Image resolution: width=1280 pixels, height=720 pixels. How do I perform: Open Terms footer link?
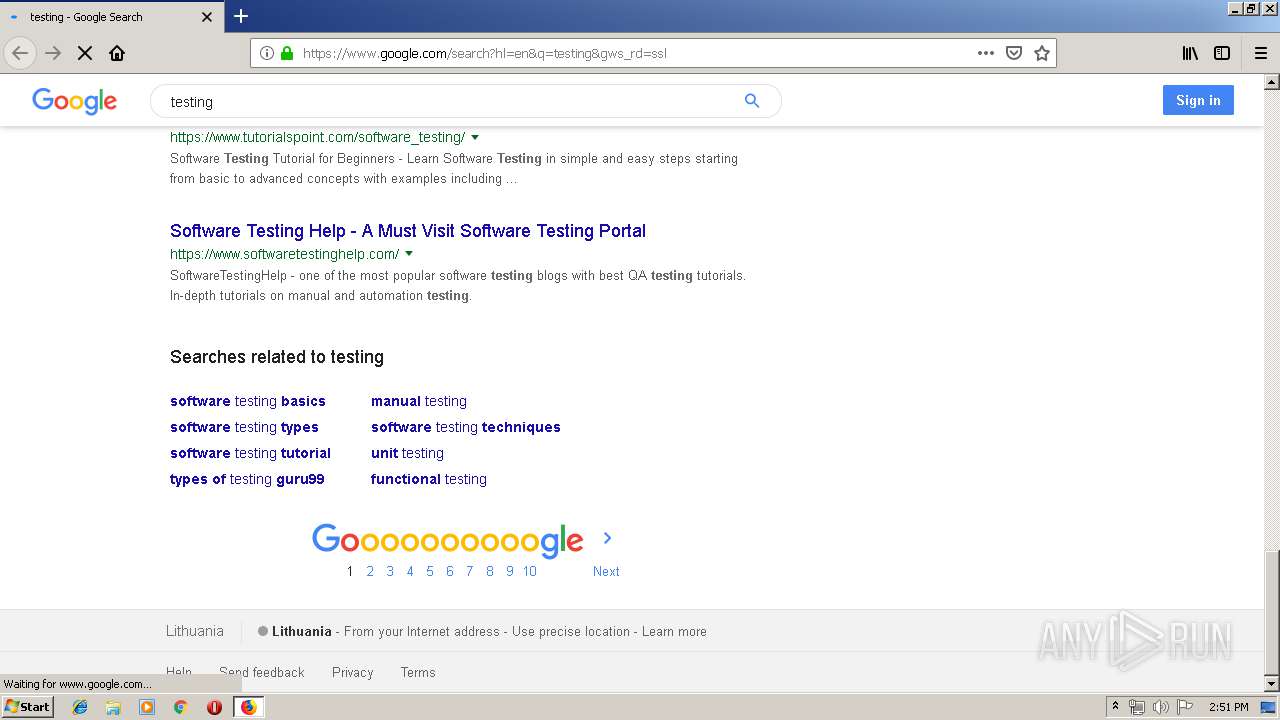(418, 673)
